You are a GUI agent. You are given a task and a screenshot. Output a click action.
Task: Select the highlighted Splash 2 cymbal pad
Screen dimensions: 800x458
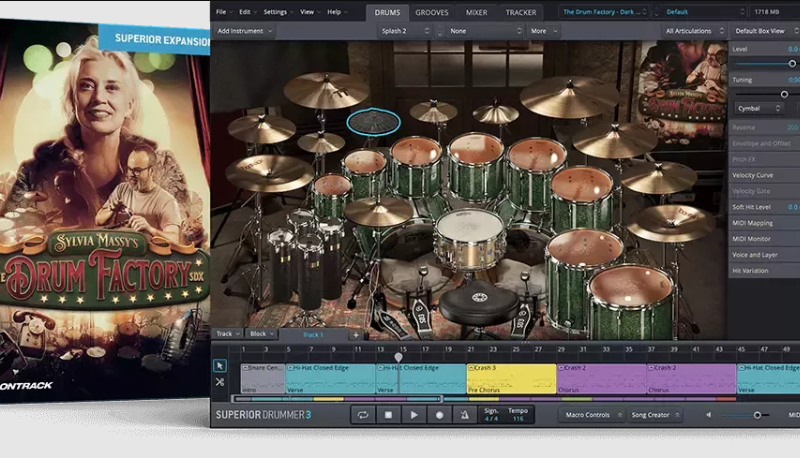click(373, 121)
